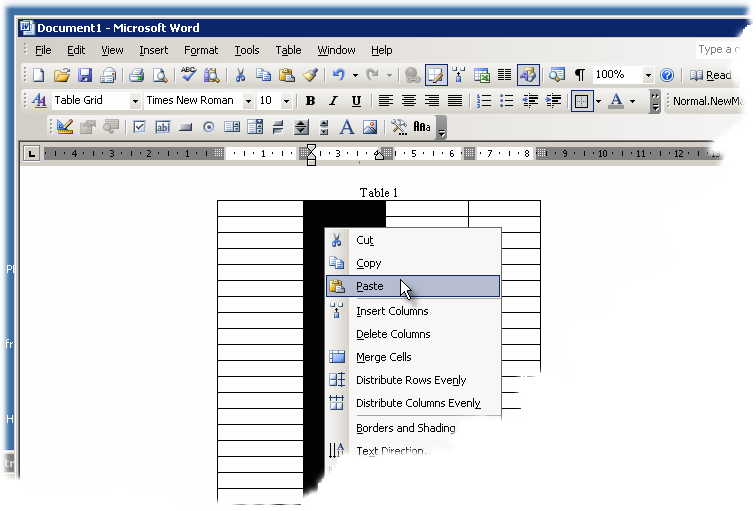
Task: Increase the indent
Action: click(554, 101)
